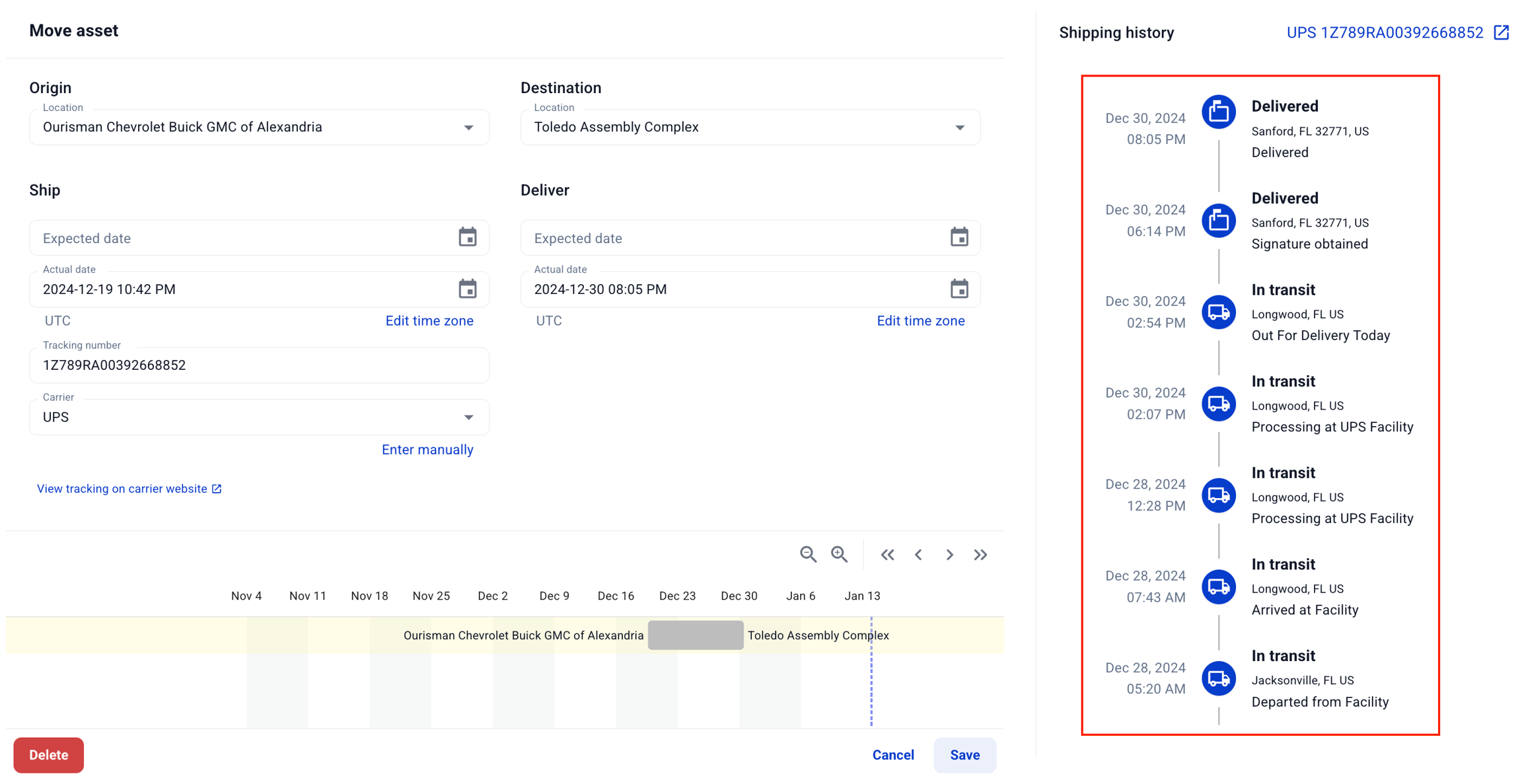The image size is (1522, 784).
Task: Click truck icon for Dec 28 12:28 PM event
Action: pos(1219,495)
